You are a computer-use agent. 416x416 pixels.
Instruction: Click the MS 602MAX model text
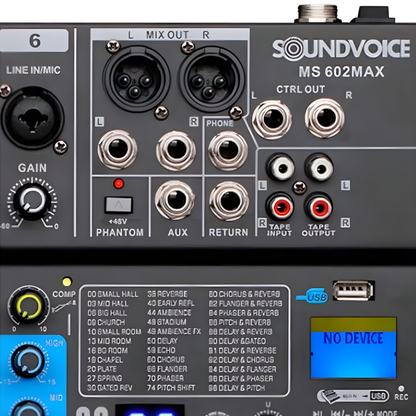(x=341, y=72)
